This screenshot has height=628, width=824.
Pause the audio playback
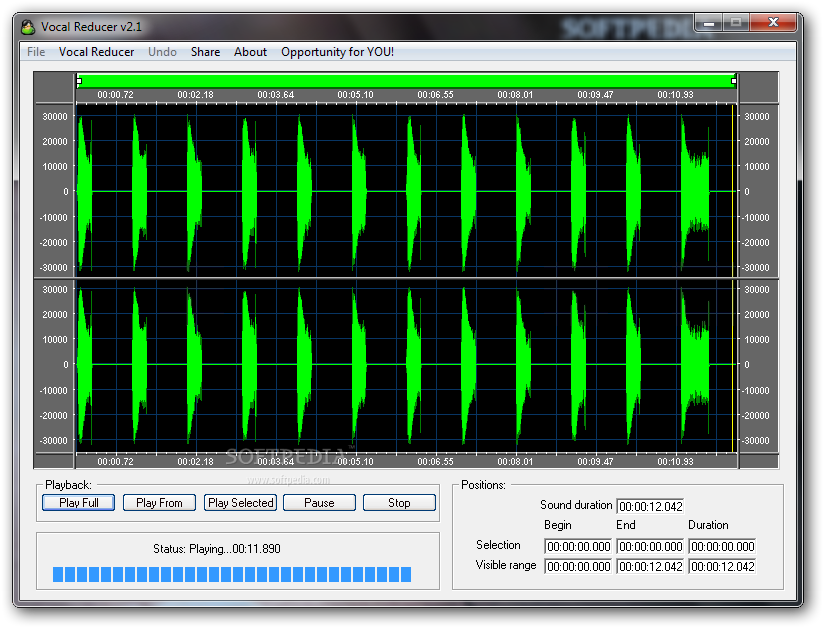(x=319, y=503)
